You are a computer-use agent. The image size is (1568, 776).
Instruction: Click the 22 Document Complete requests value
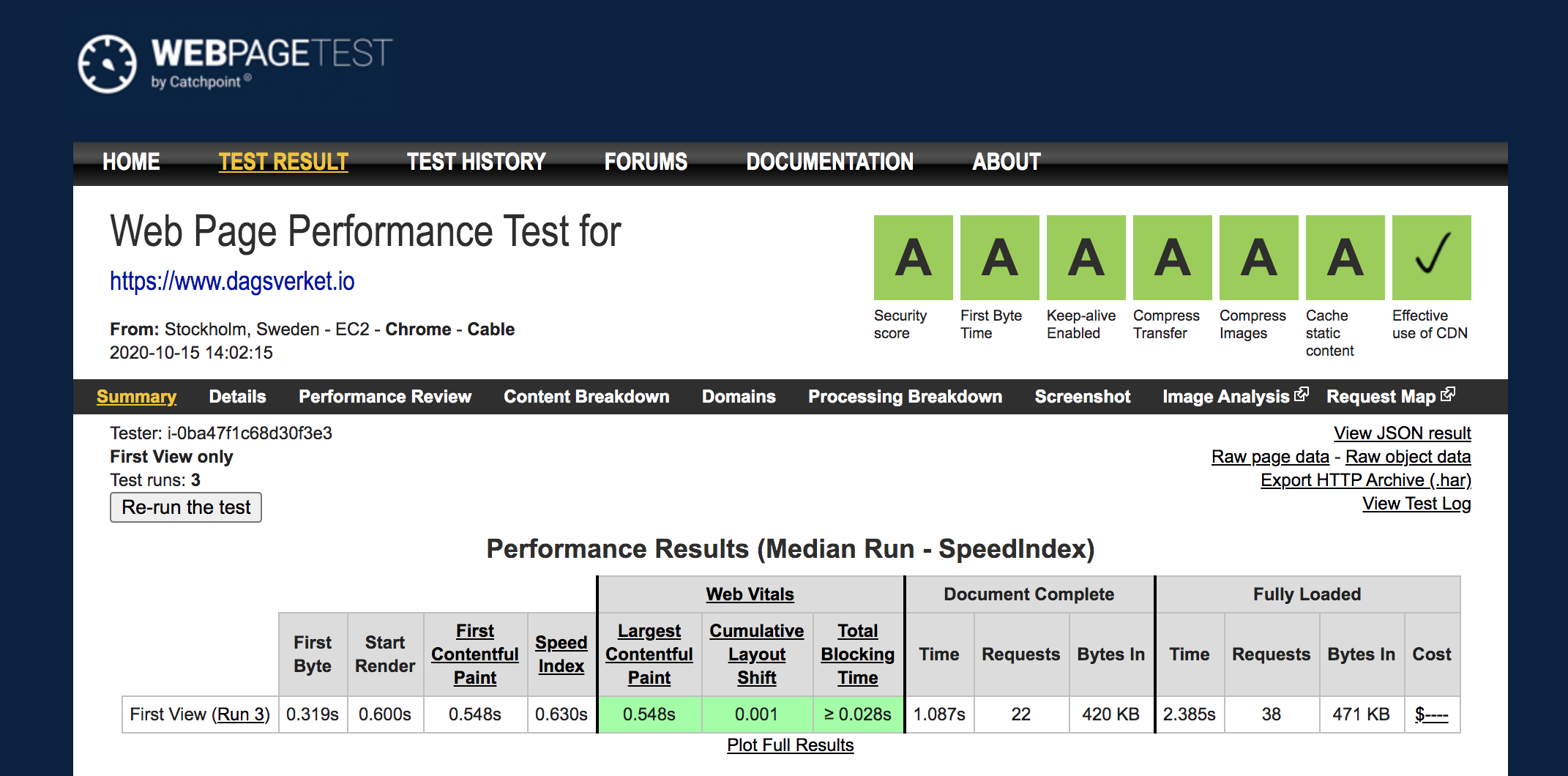coord(1021,715)
